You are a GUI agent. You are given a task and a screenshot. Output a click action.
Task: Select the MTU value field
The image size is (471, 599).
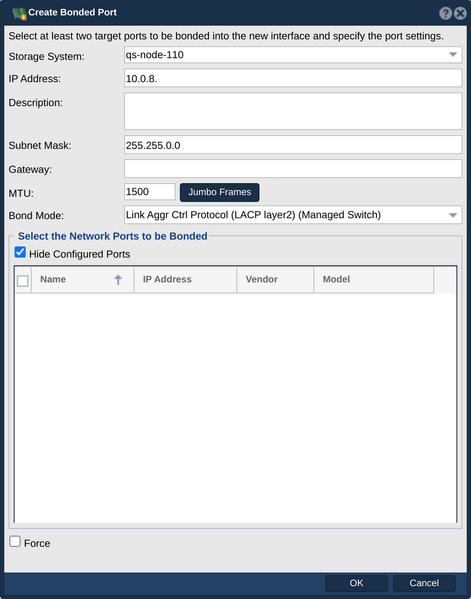tap(150, 192)
